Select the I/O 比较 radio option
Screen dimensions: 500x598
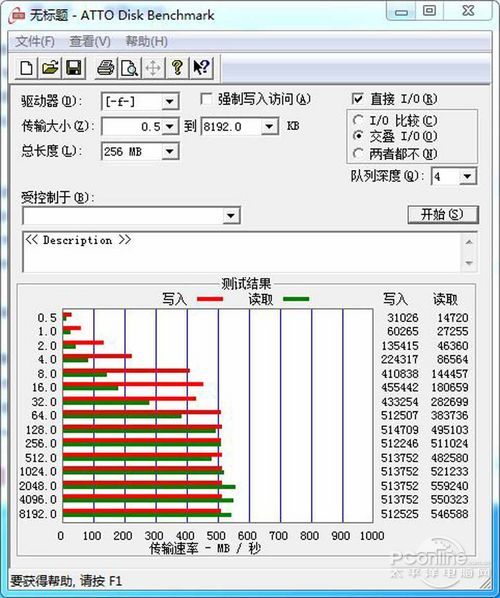[358, 121]
